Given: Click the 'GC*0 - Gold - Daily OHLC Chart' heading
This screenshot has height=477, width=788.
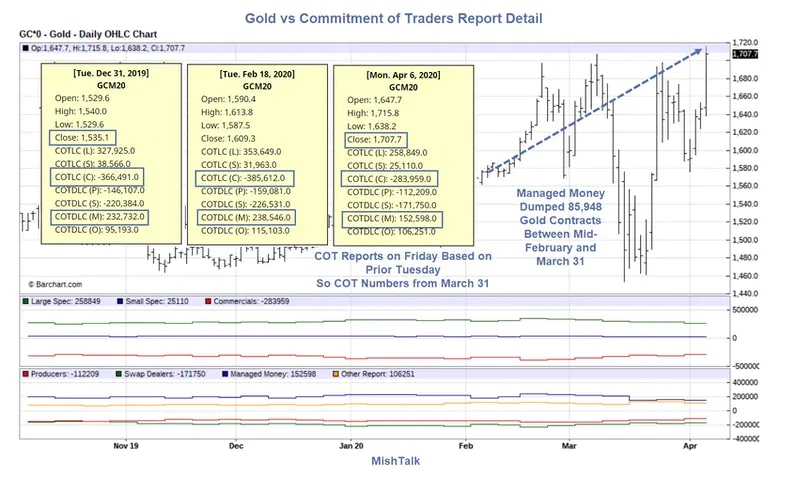Looking at the screenshot, I should click(x=88, y=34).
